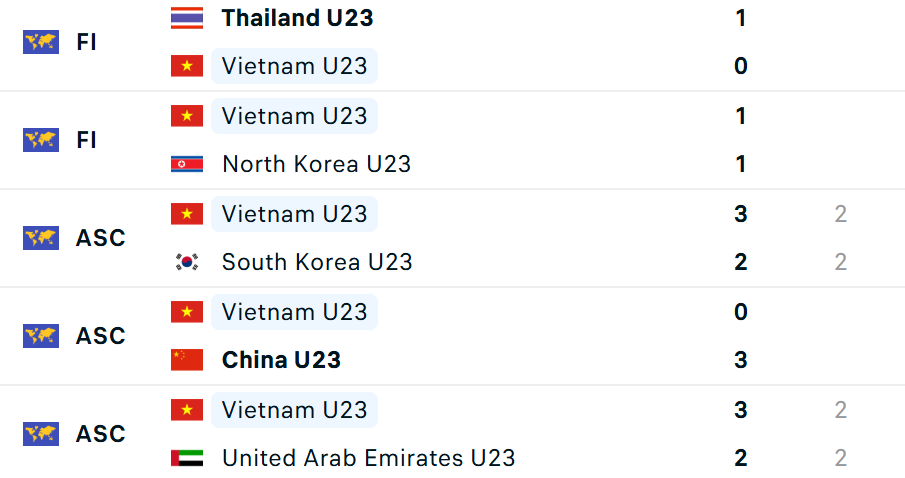Screen dimensions: 905x478
Task: Click the China flag icon
Action: pyautogui.click(x=187, y=360)
